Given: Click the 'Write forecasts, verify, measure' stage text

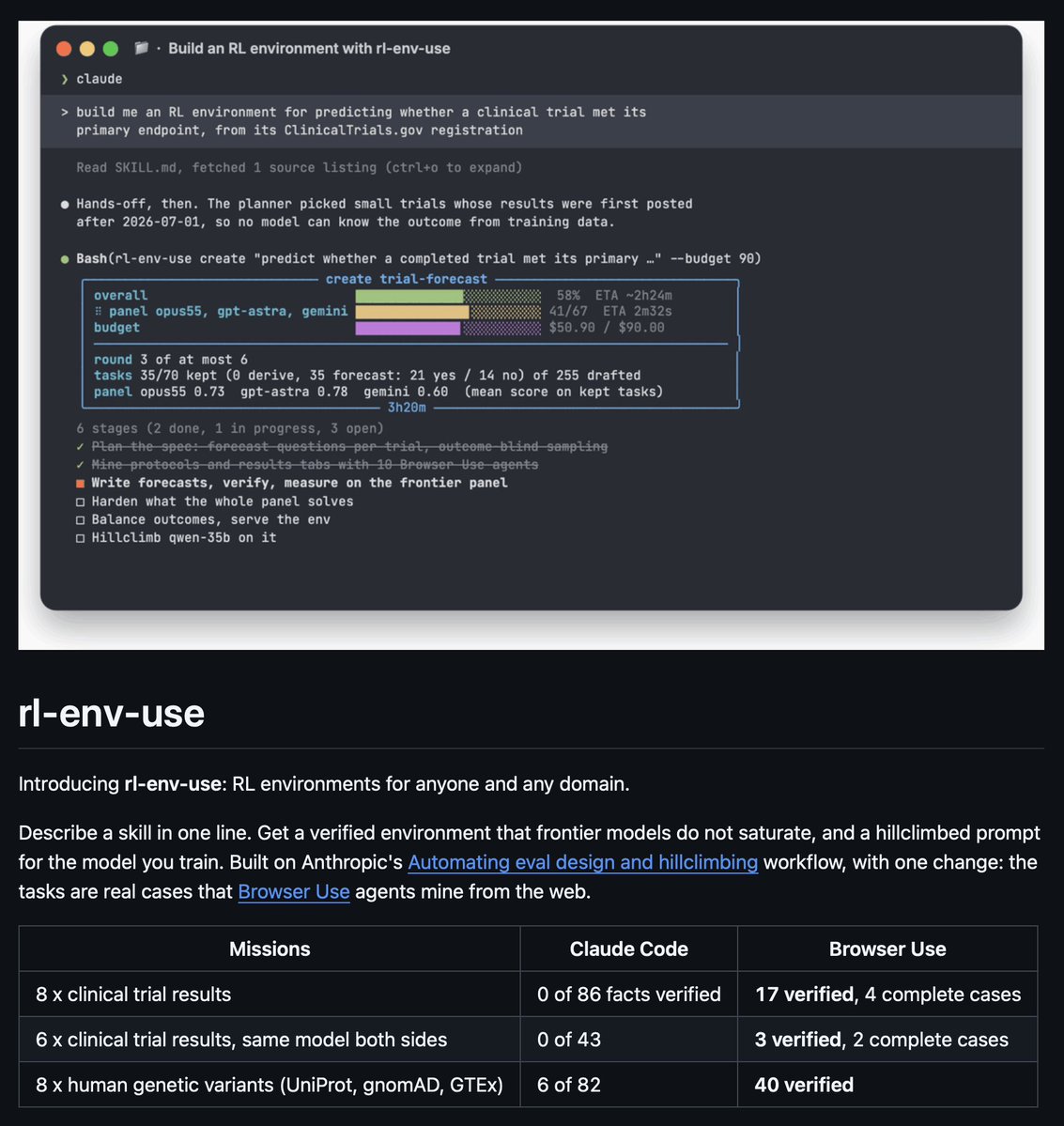Looking at the screenshot, I should click(300, 483).
